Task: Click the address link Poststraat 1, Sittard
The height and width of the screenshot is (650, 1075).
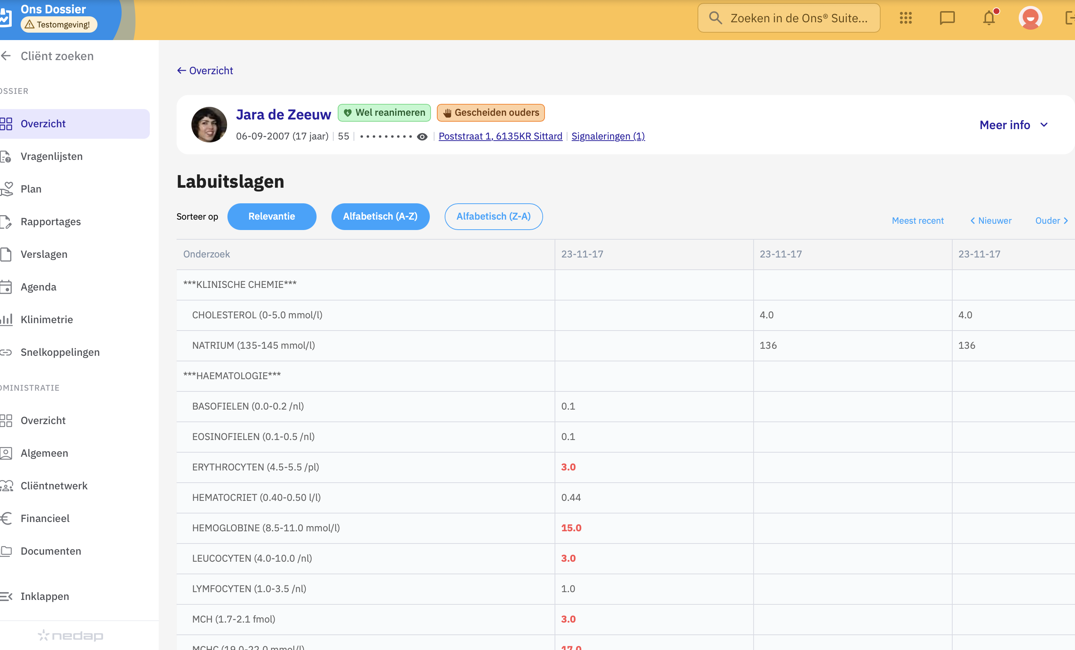Action: click(x=500, y=137)
